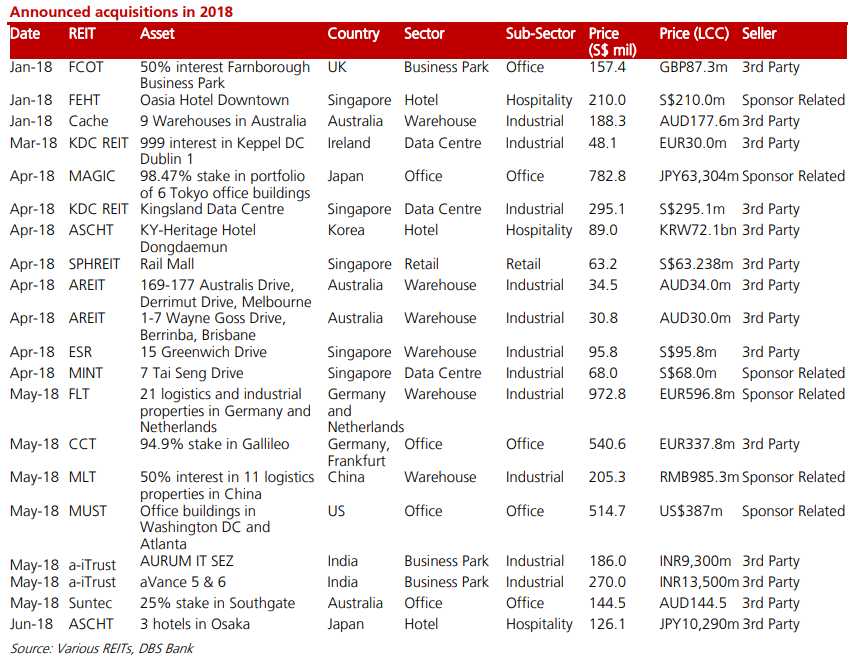Click the 'Suntec' REIT cell

(x=90, y=603)
